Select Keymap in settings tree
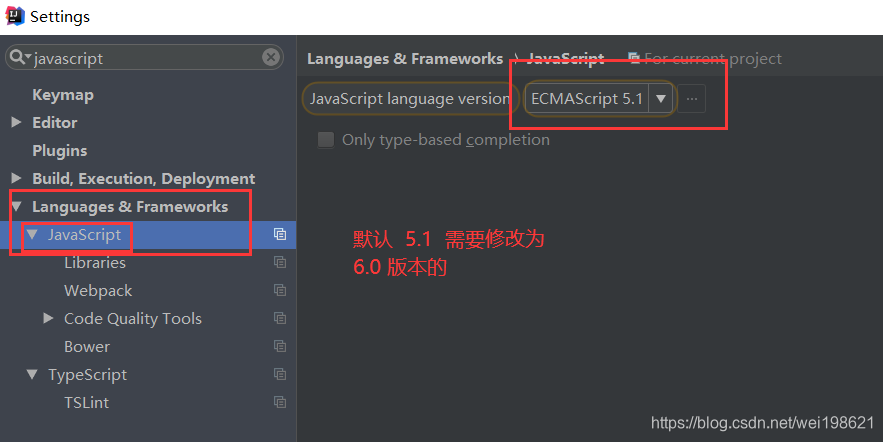883x442 pixels. 63,95
